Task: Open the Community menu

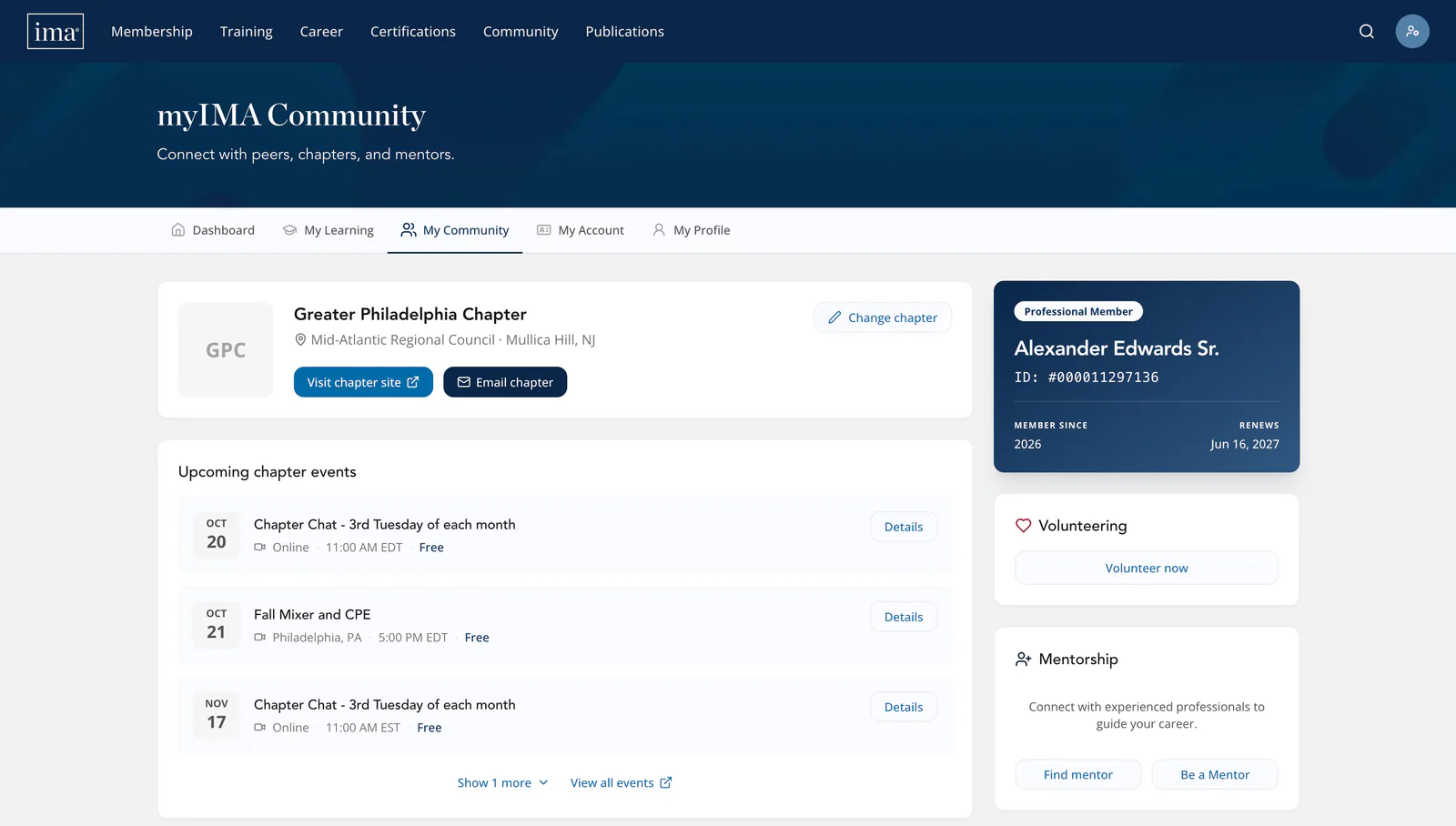Action: [x=521, y=32]
